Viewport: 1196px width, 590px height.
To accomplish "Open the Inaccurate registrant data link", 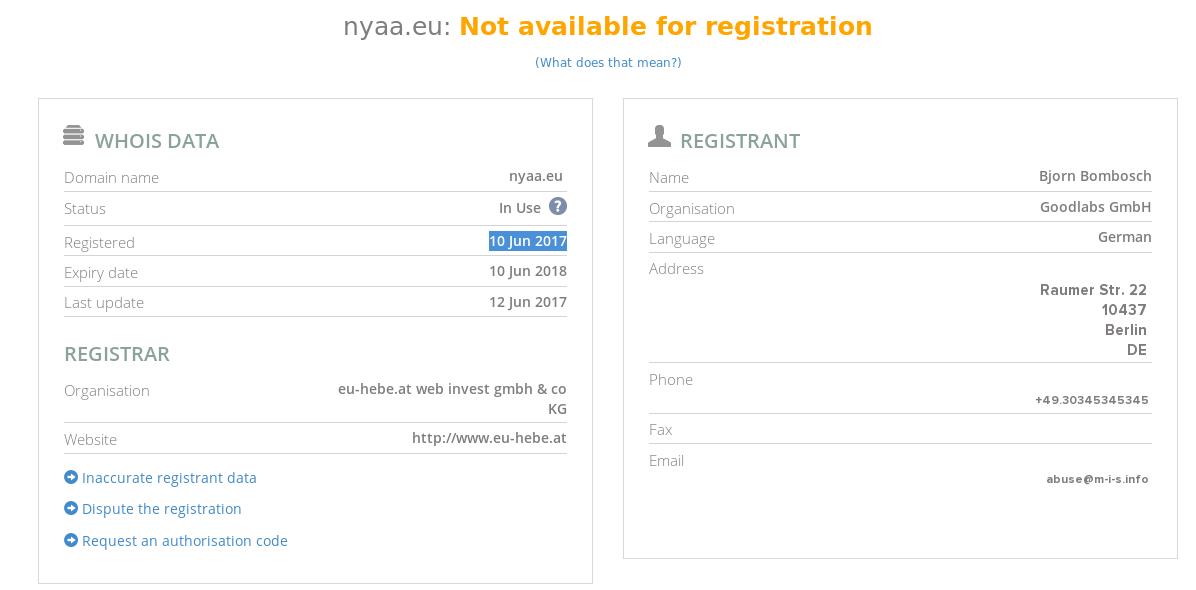I will click(169, 478).
